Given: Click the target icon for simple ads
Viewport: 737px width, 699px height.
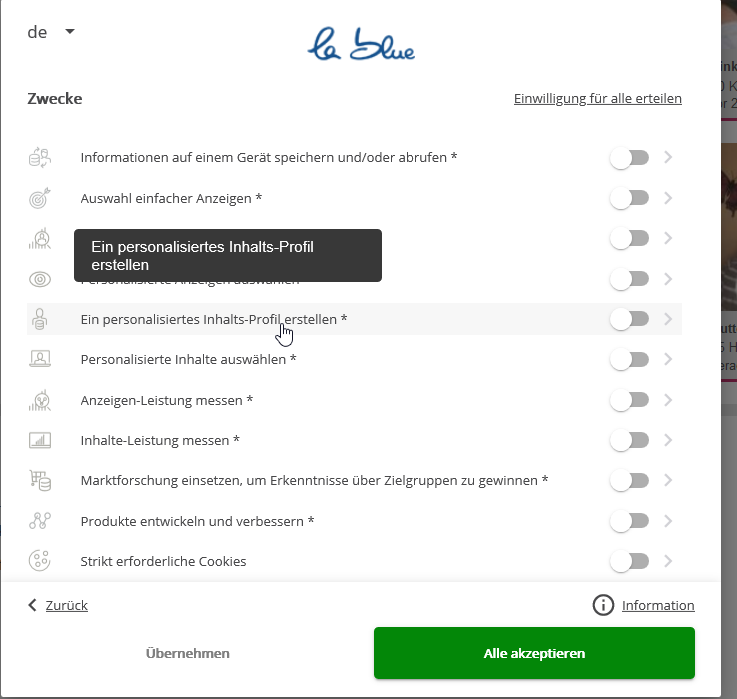Looking at the screenshot, I should (x=39, y=198).
